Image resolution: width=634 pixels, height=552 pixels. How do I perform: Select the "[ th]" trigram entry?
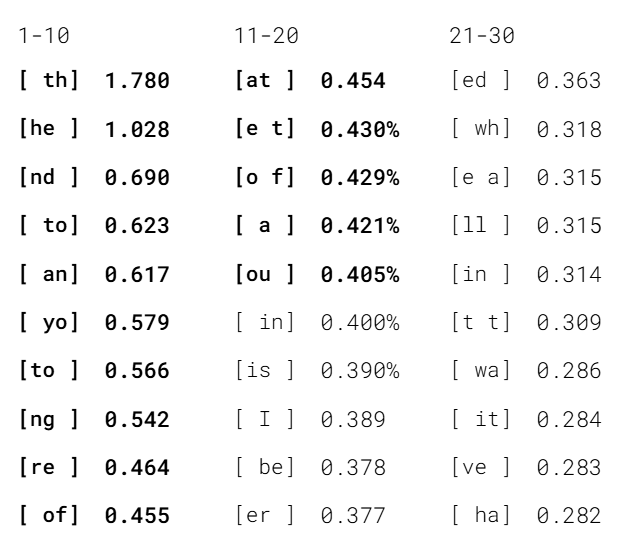[50, 81]
